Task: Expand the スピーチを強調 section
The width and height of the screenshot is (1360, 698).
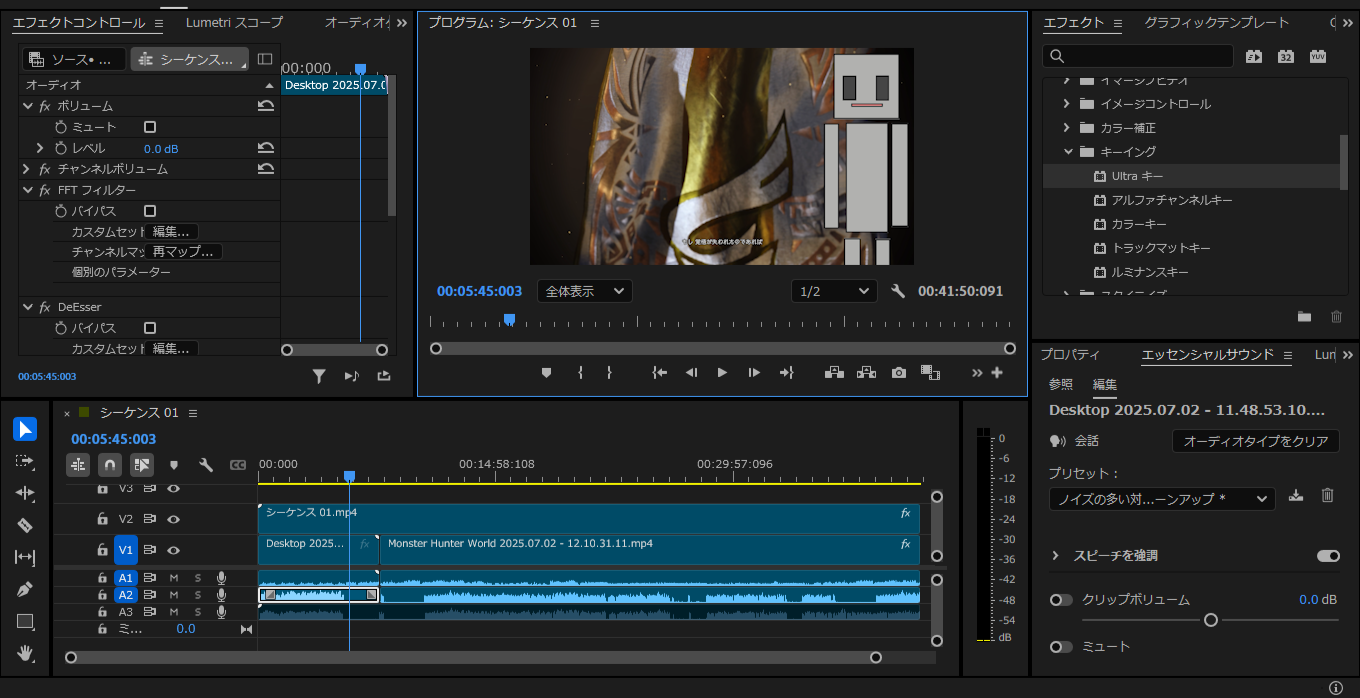Action: point(1055,556)
